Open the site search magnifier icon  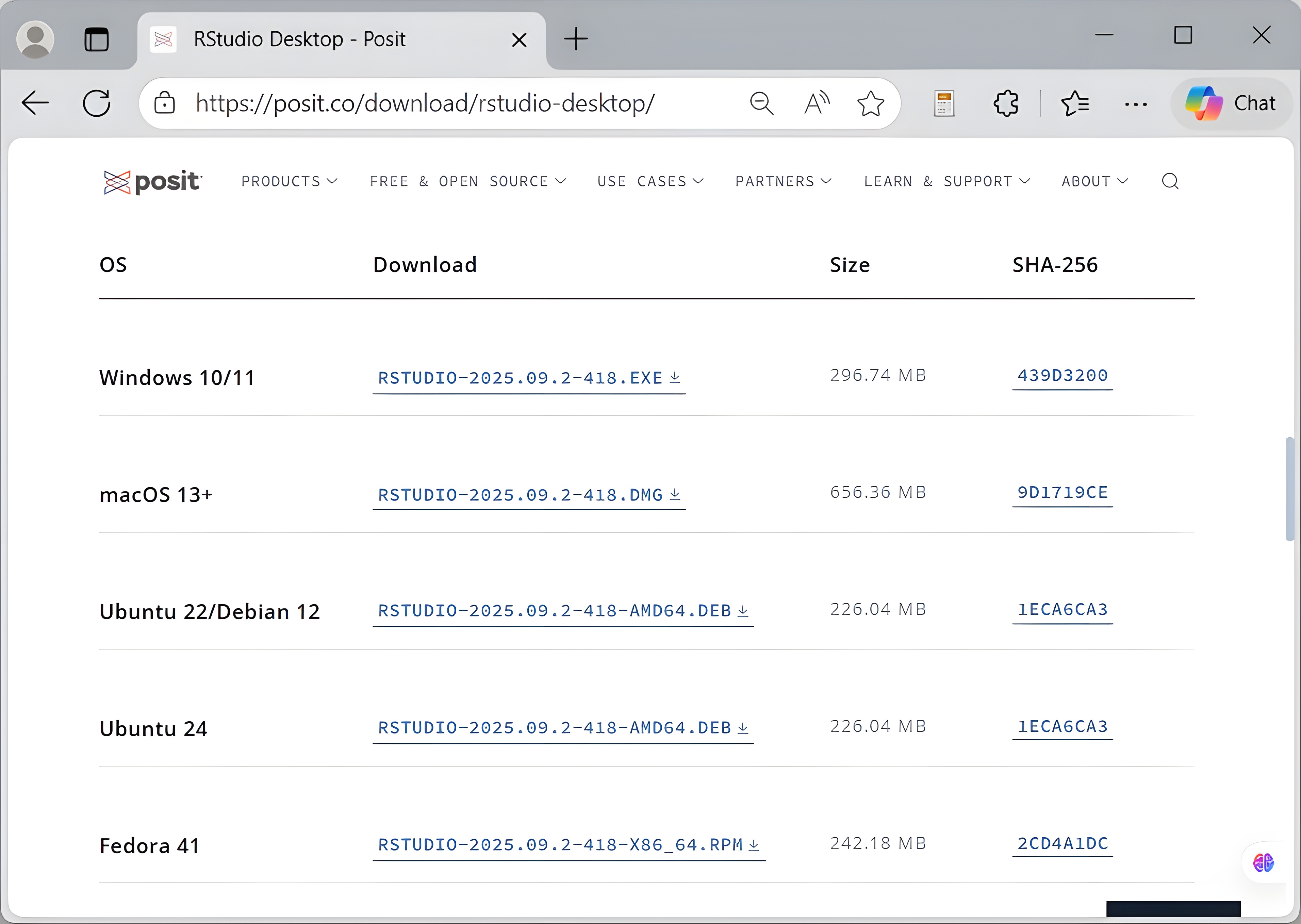tap(1170, 182)
